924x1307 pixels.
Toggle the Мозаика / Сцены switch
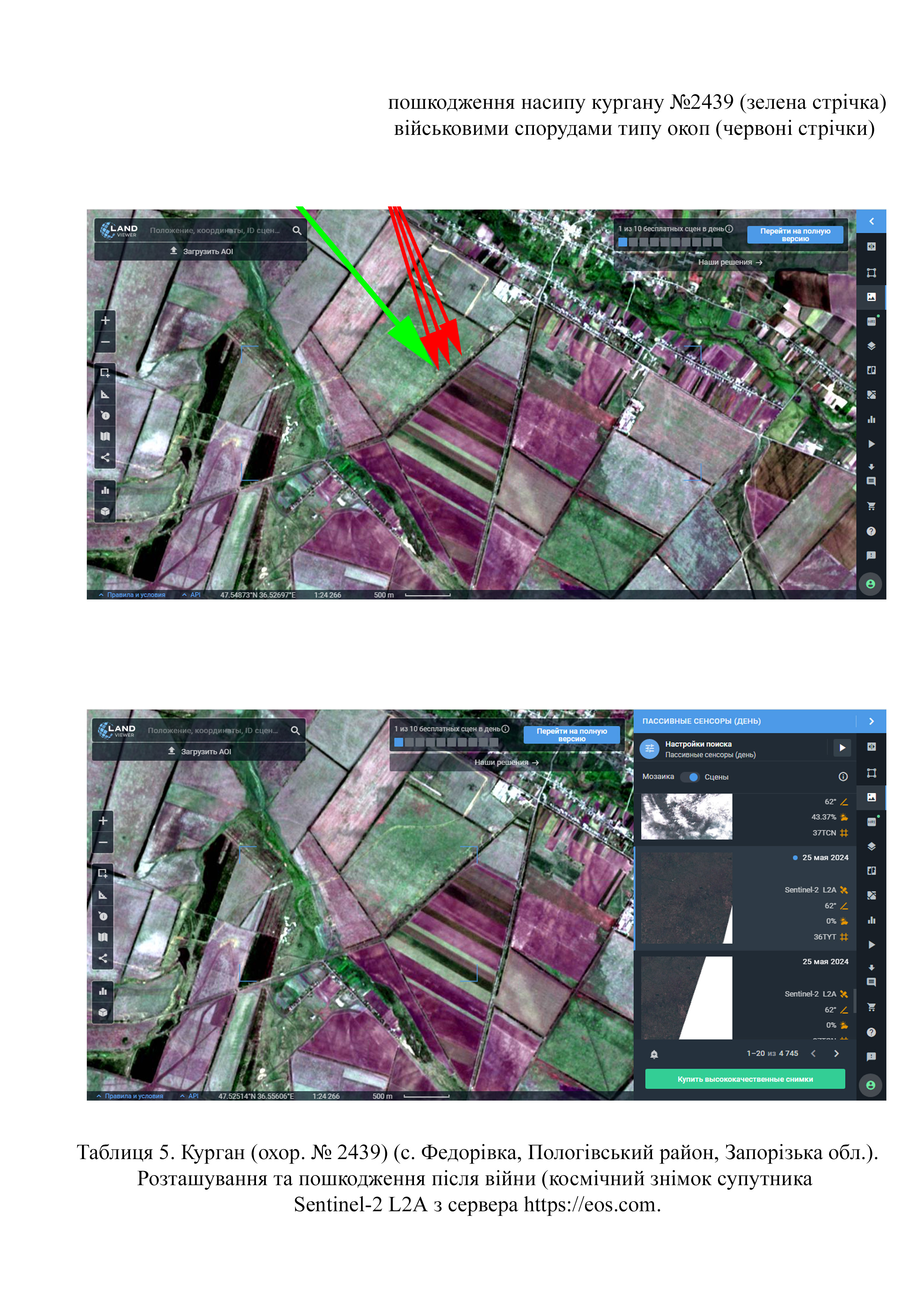[690, 776]
